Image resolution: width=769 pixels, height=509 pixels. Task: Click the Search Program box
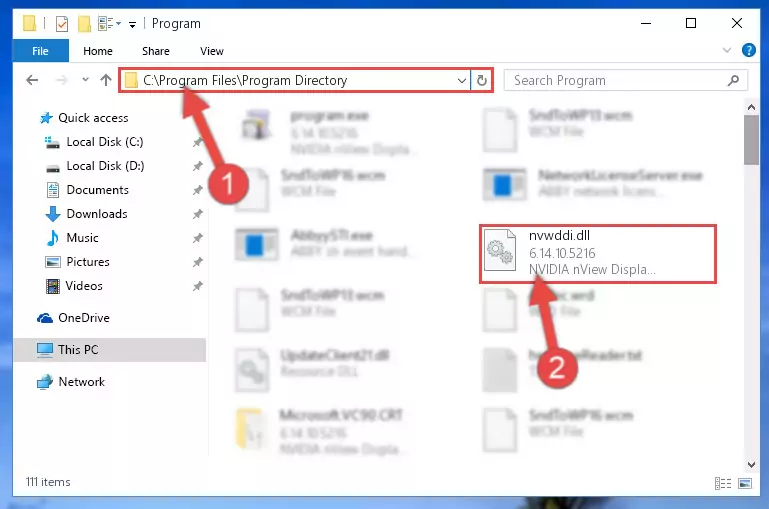tap(625, 80)
